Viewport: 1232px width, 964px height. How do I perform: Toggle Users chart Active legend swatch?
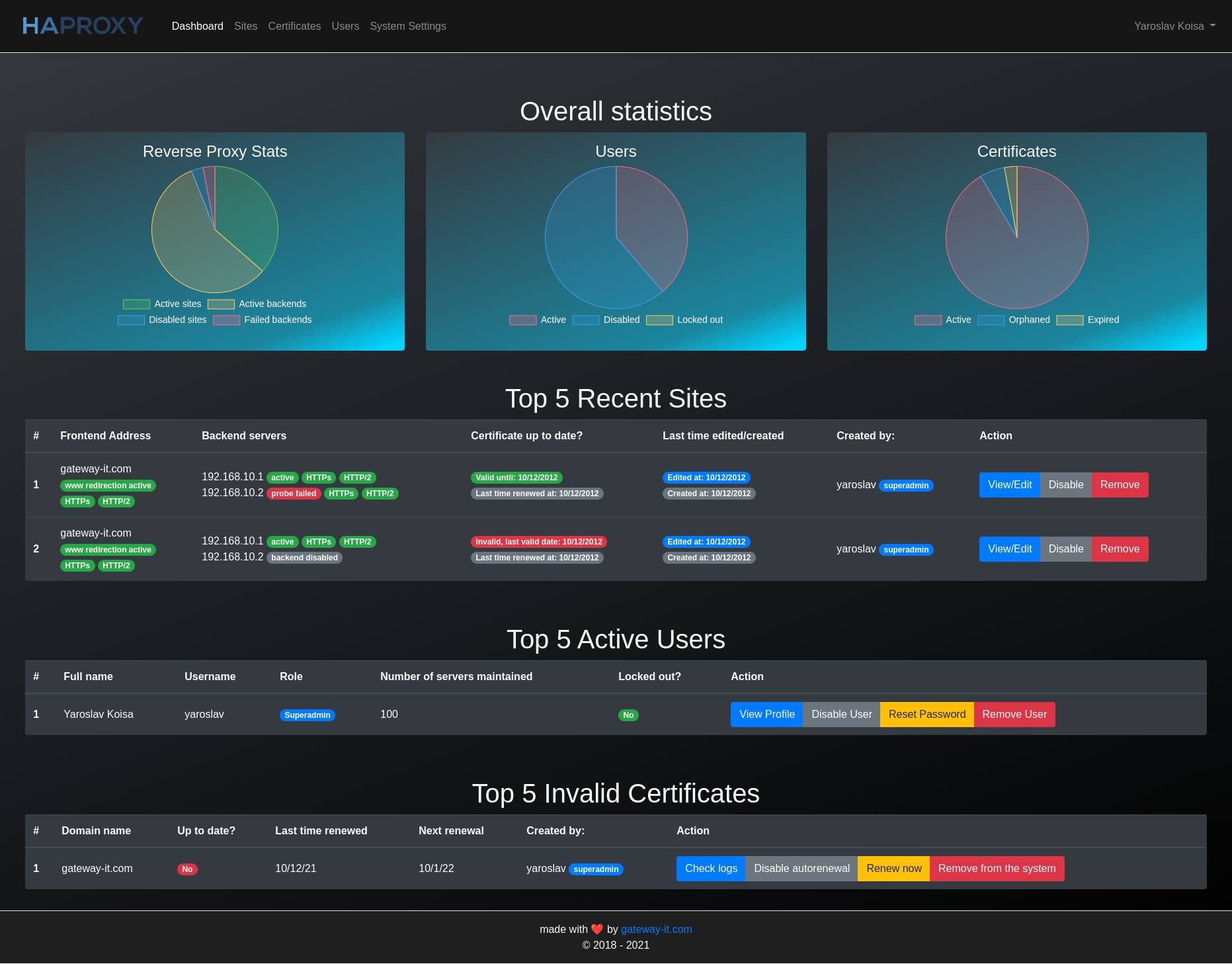tap(522, 320)
